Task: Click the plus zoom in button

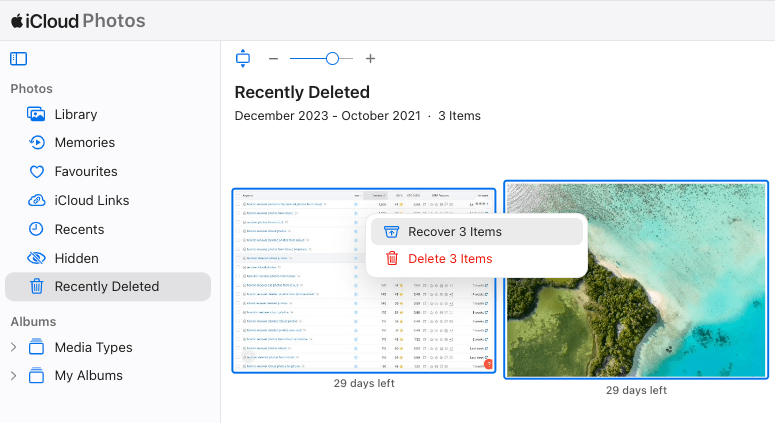Action: (370, 59)
